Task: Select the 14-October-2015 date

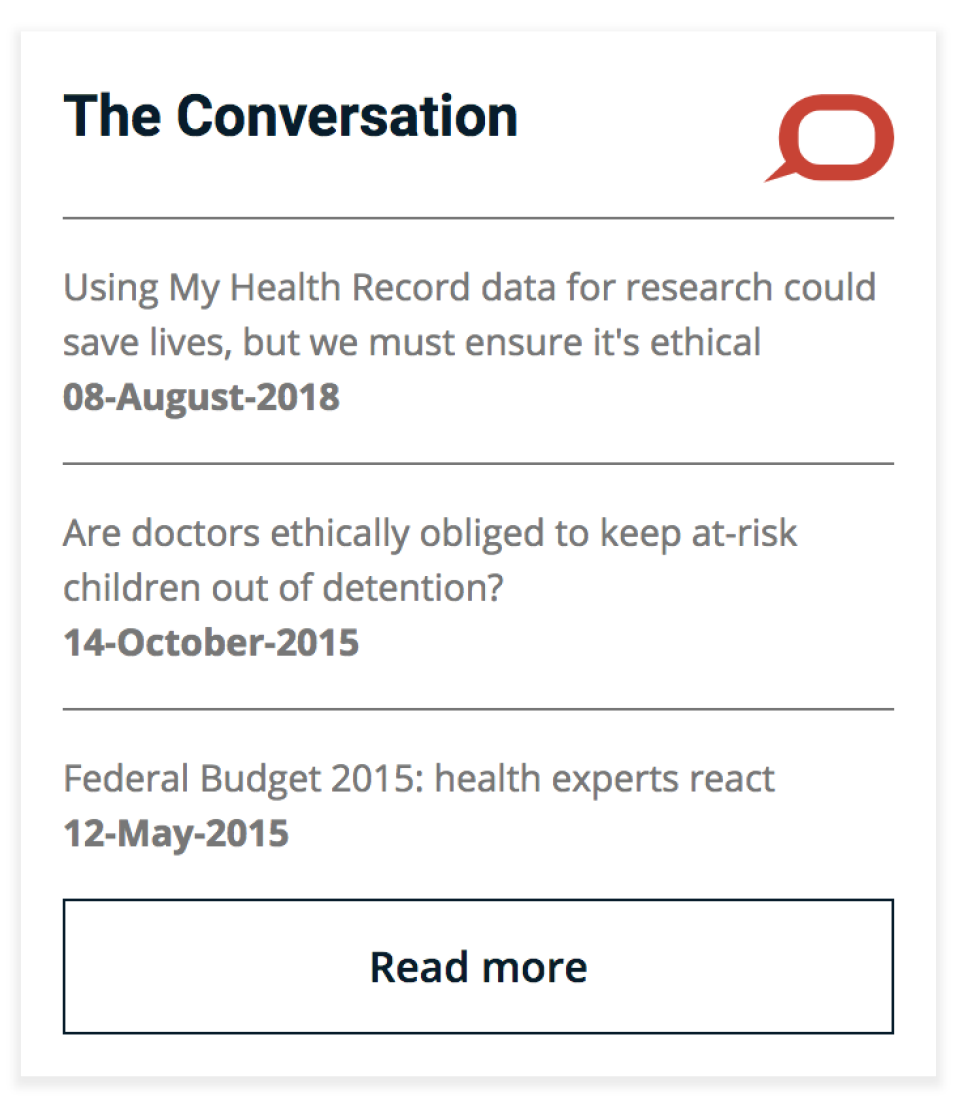Action: [211, 643]
